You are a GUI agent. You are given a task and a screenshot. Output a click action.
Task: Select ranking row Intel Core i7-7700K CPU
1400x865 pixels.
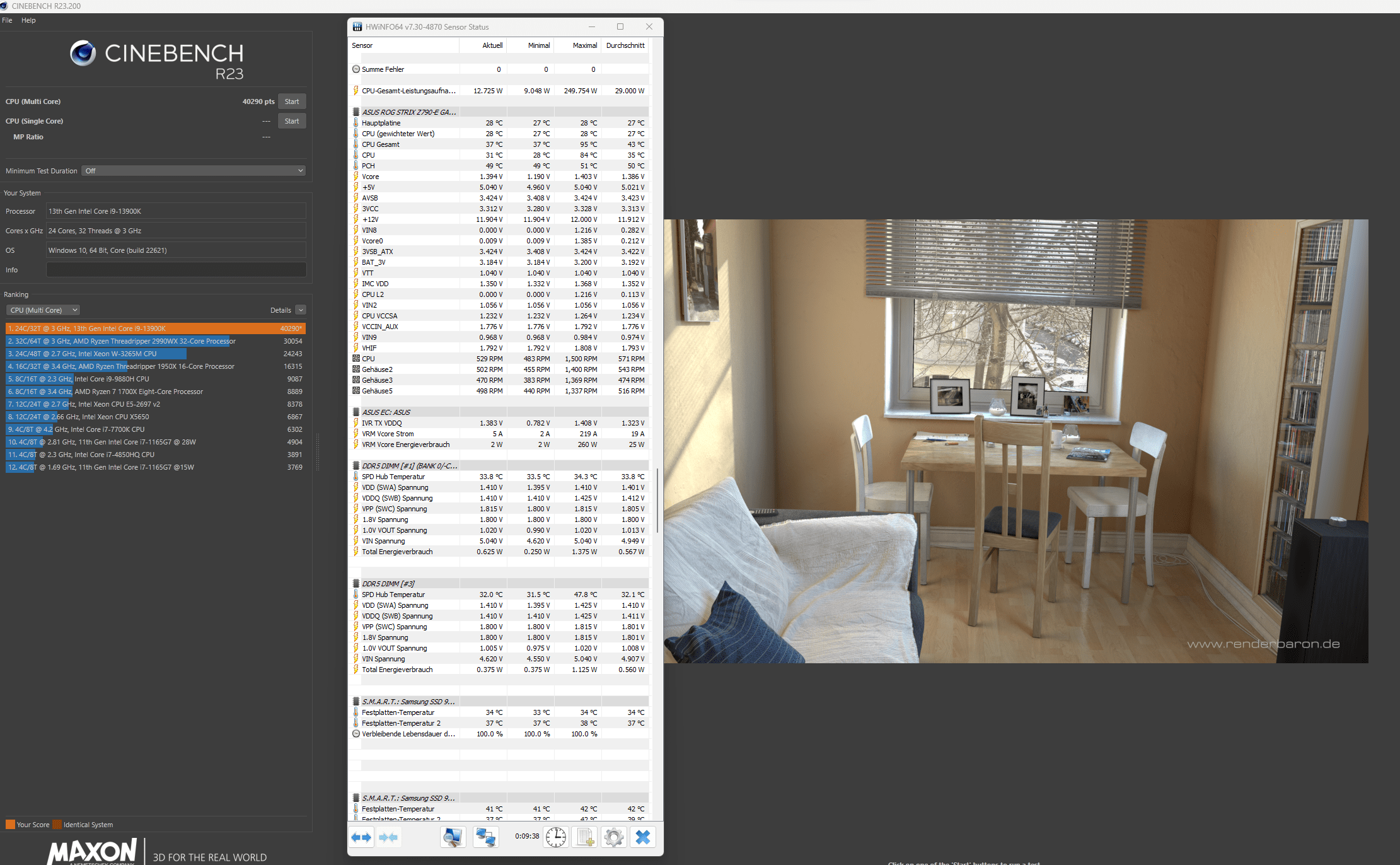[x=156, y=429]
